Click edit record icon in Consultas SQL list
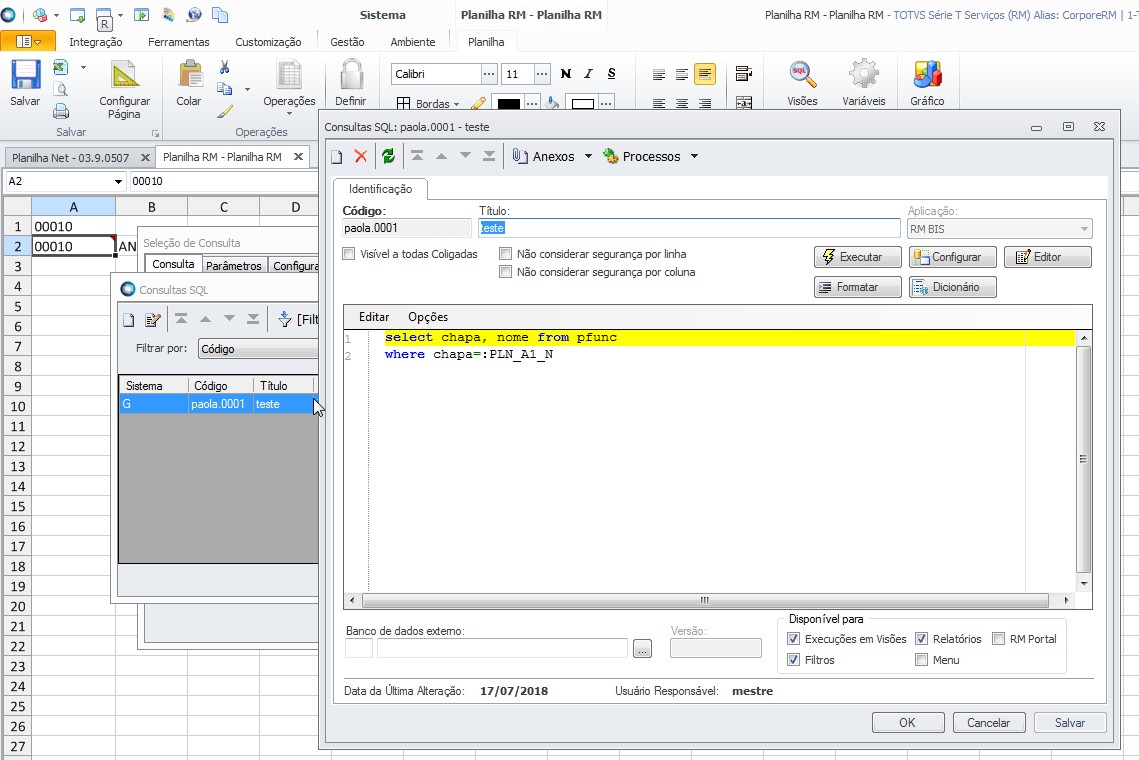 (x=153, y=320)
